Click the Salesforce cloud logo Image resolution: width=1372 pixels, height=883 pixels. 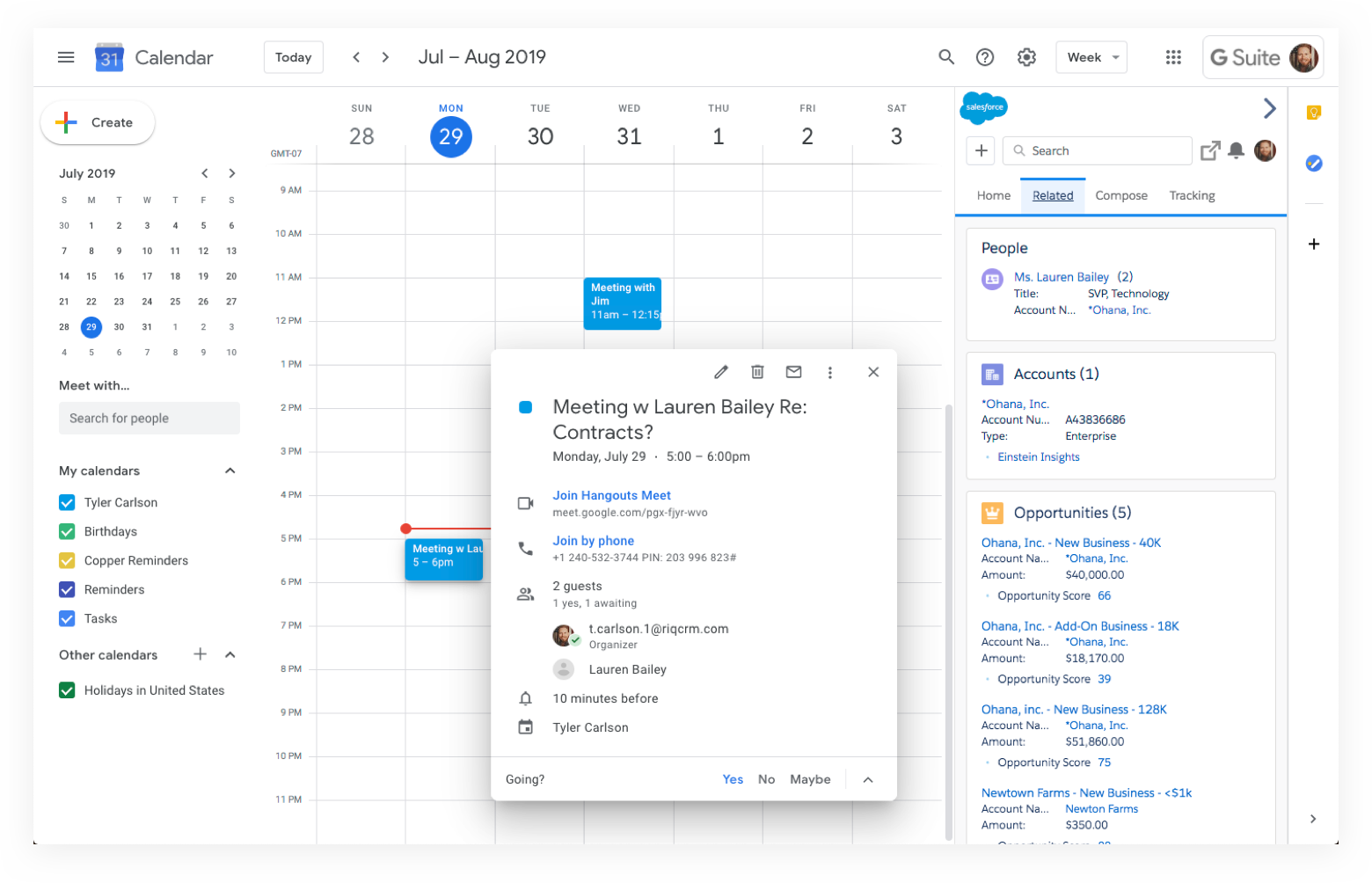tap(984, 107)
